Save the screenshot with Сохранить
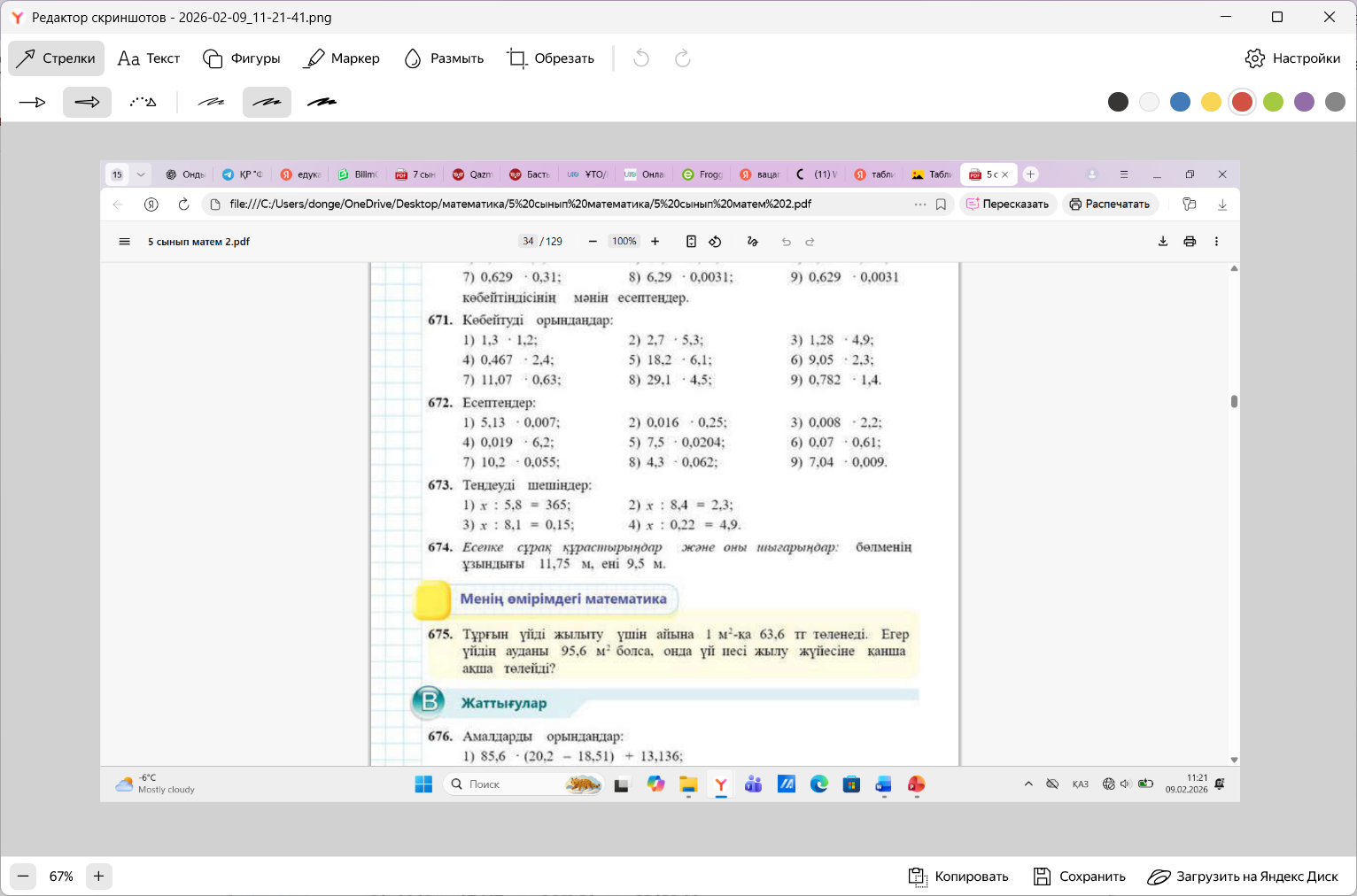 [1080, 877]
